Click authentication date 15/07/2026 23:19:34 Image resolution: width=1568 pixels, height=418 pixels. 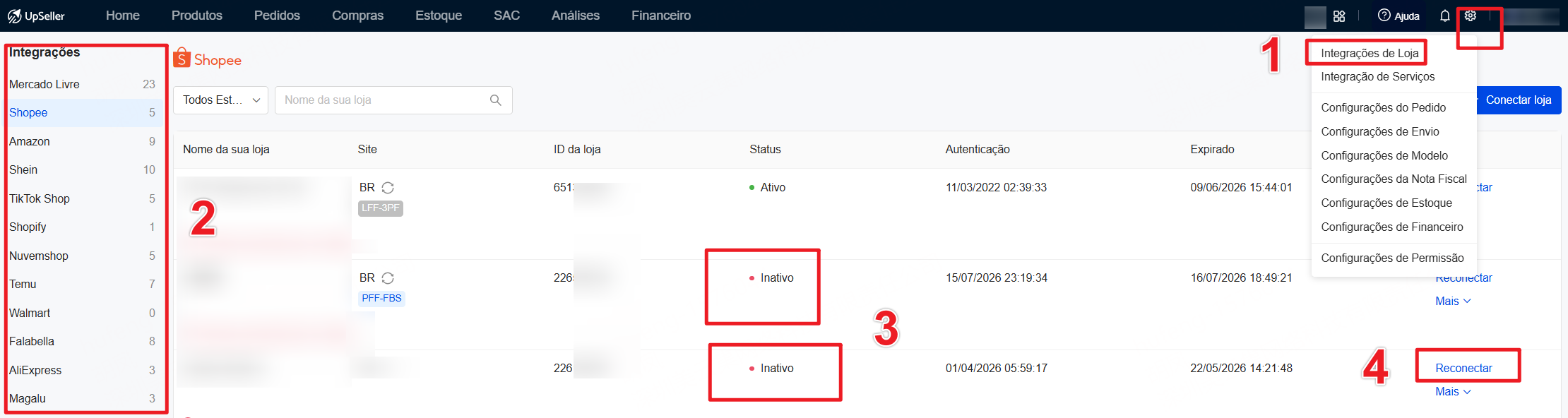pyautogui.click(x=996, y=278)
